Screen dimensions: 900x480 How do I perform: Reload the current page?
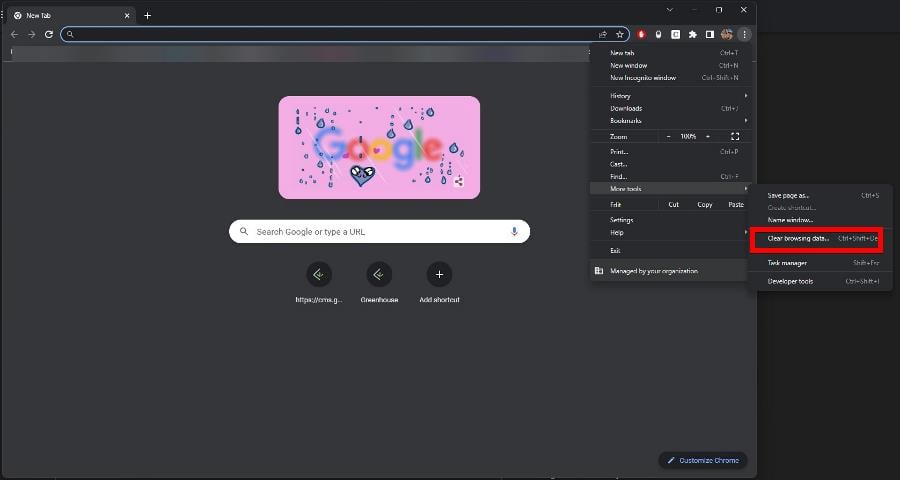point(49,34)
